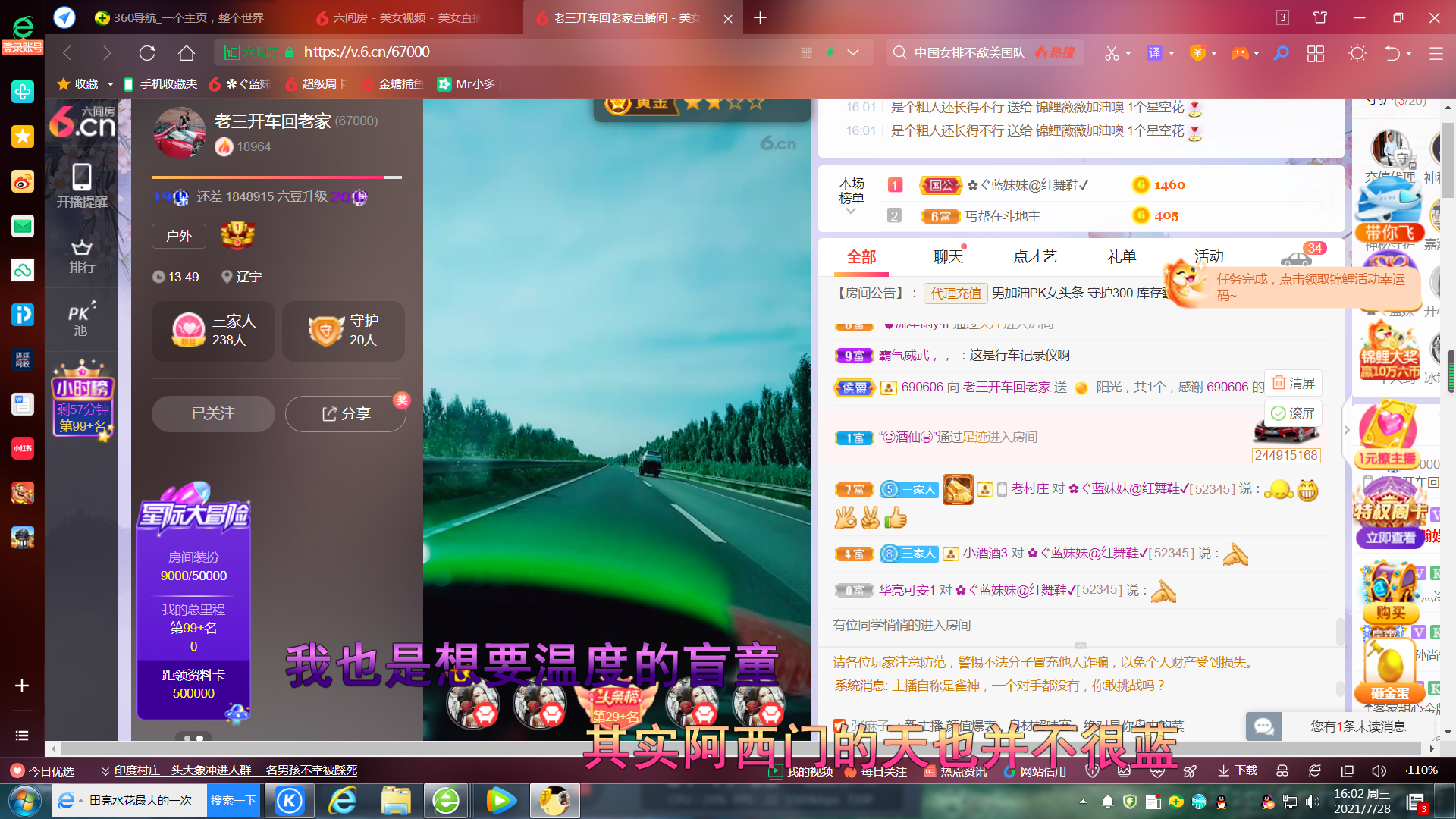The width and height of the screenshot is (1456, 819).
Task: Open Internet Explorer in the taskbar
Action: coord(343,800)
